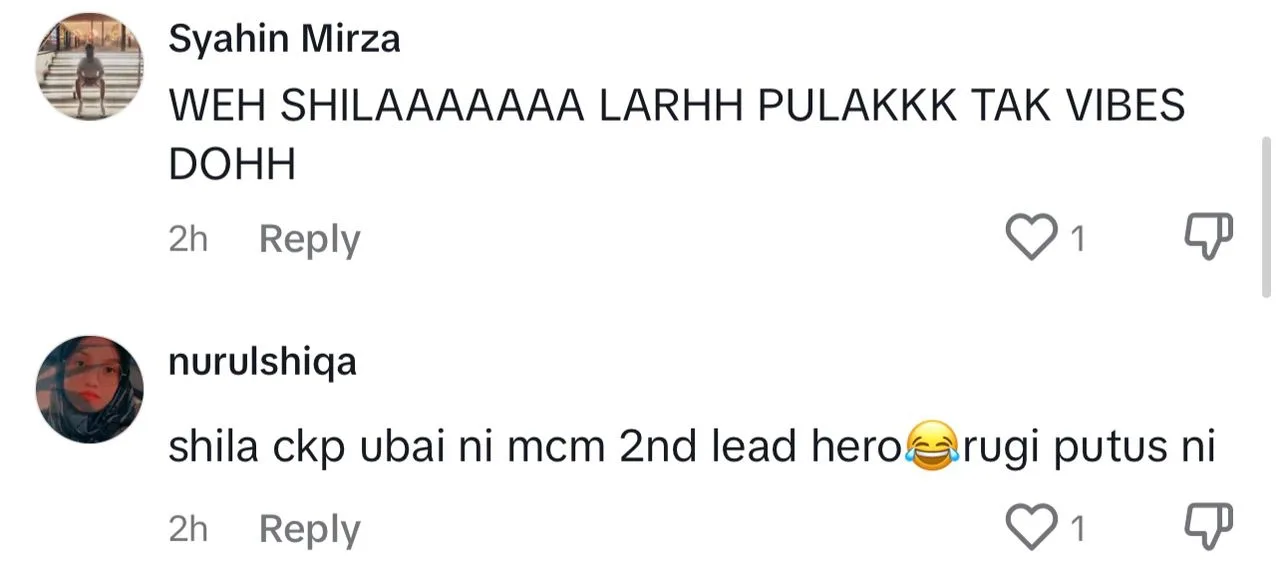Reply to nurulshiqa's comment

[x=309, y=529]
